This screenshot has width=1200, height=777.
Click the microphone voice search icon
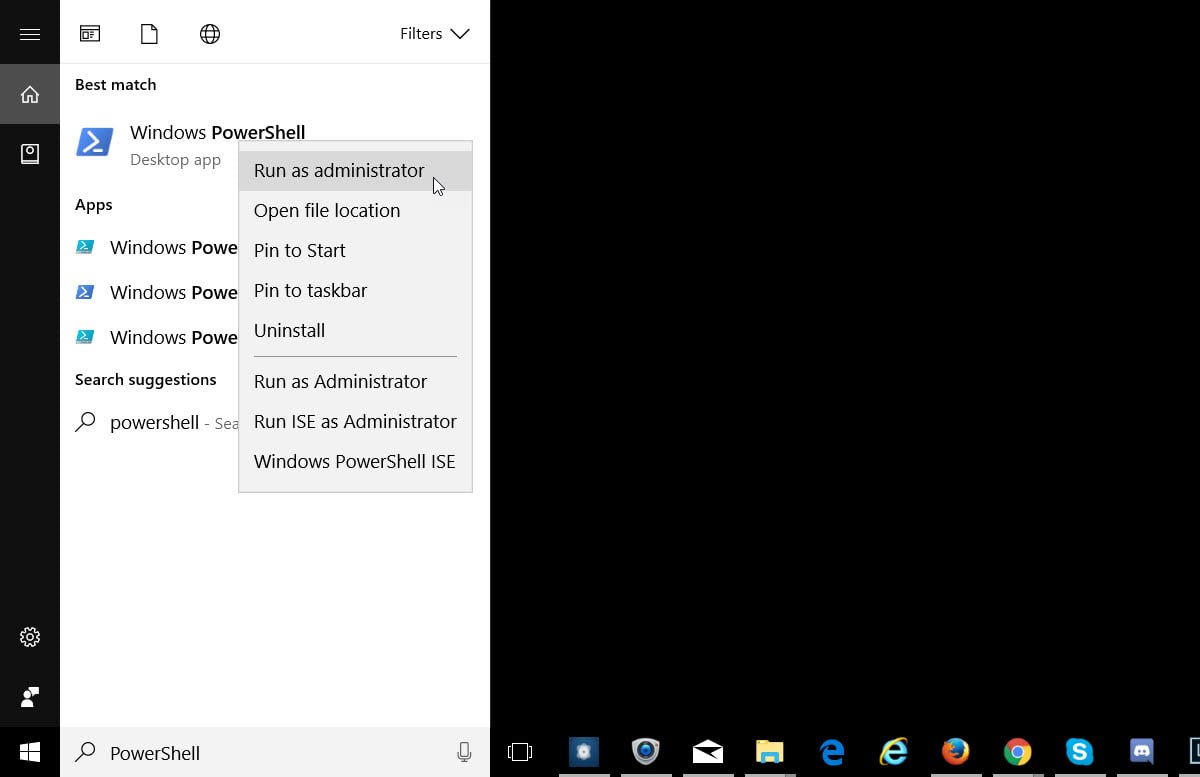tap(464, 752)
